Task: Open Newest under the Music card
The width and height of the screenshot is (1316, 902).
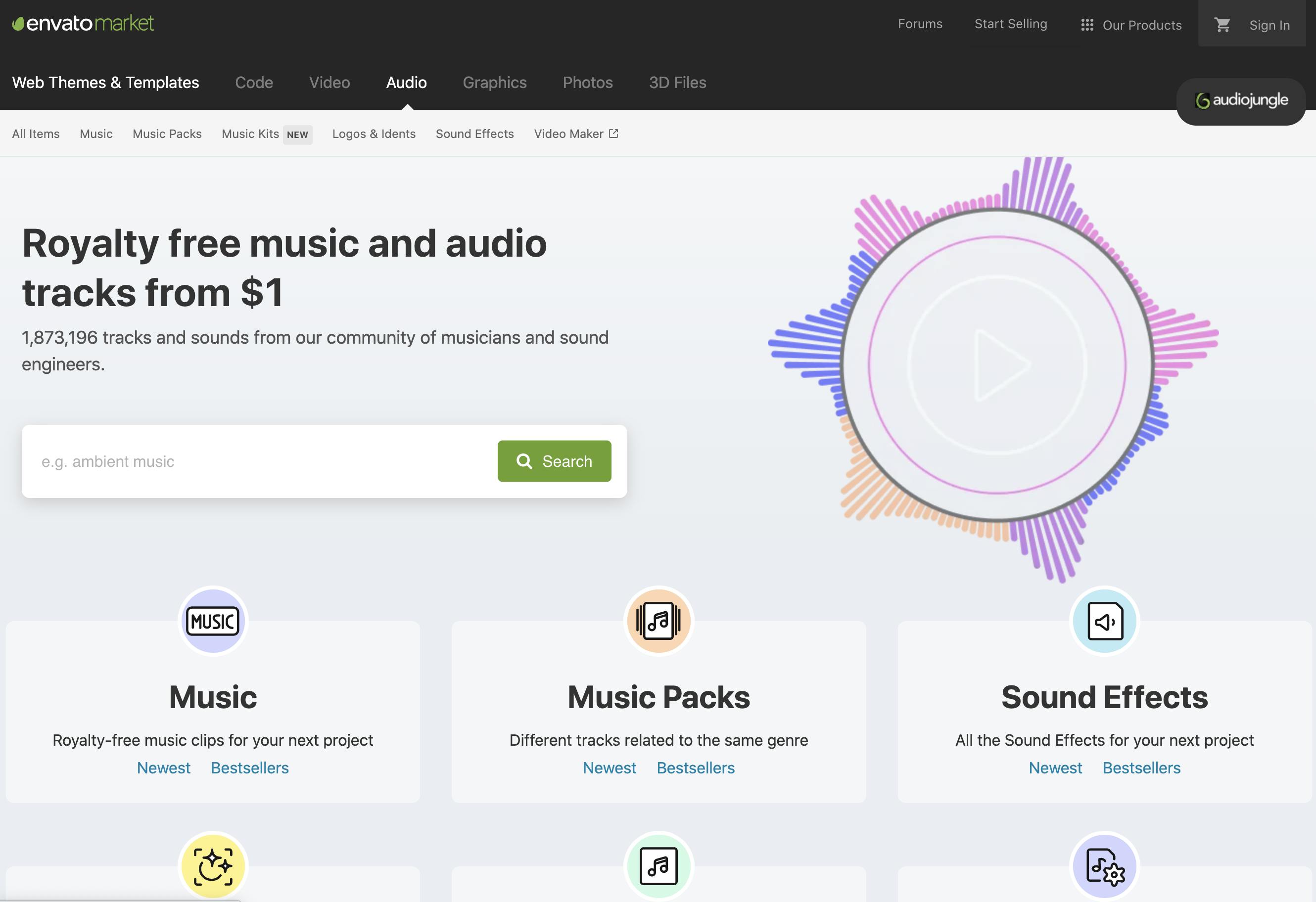Action: click(x=163, y=768)
